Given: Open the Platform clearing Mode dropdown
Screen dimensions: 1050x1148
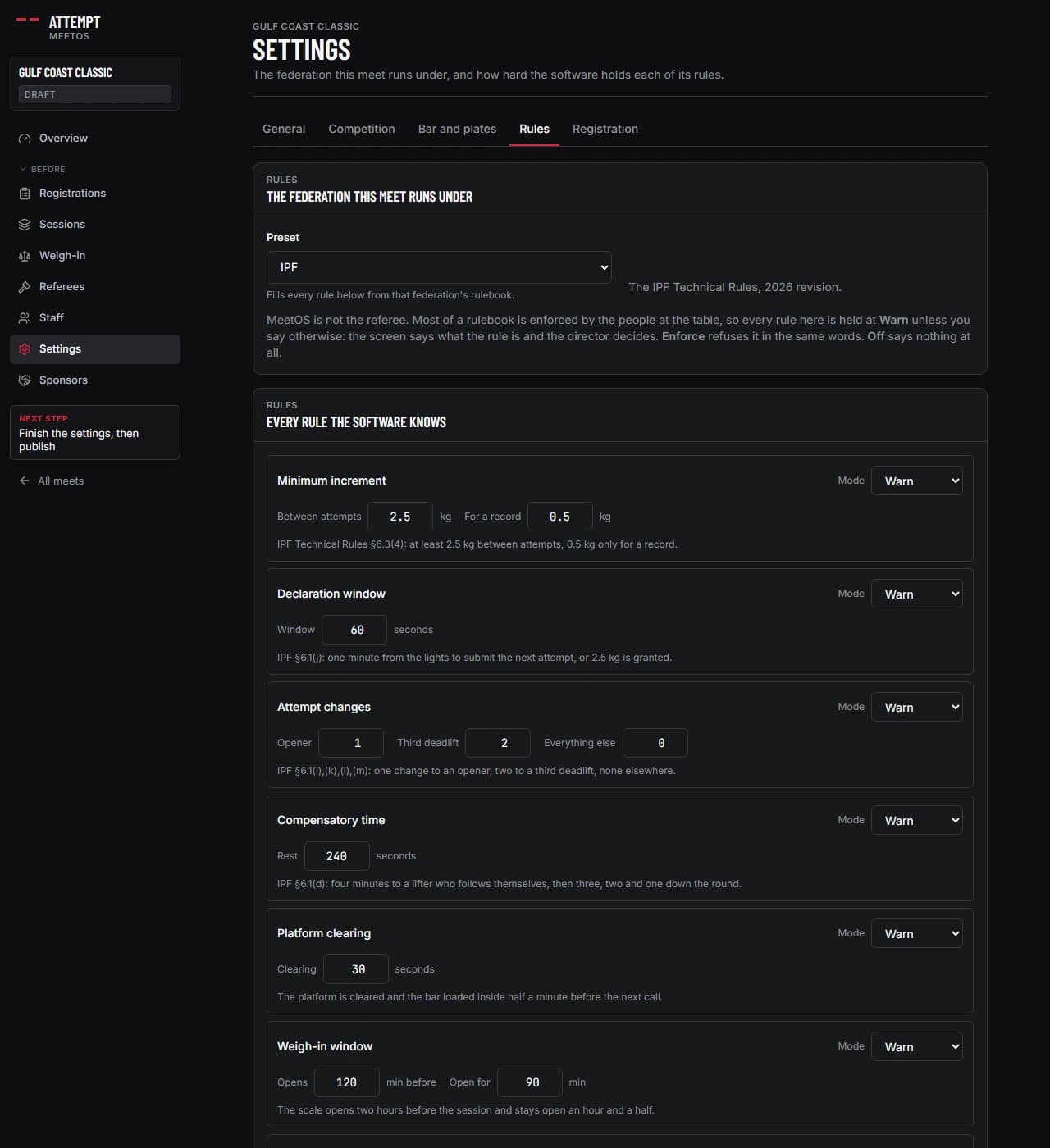Looking at the screenshot, I should (917, 933).
